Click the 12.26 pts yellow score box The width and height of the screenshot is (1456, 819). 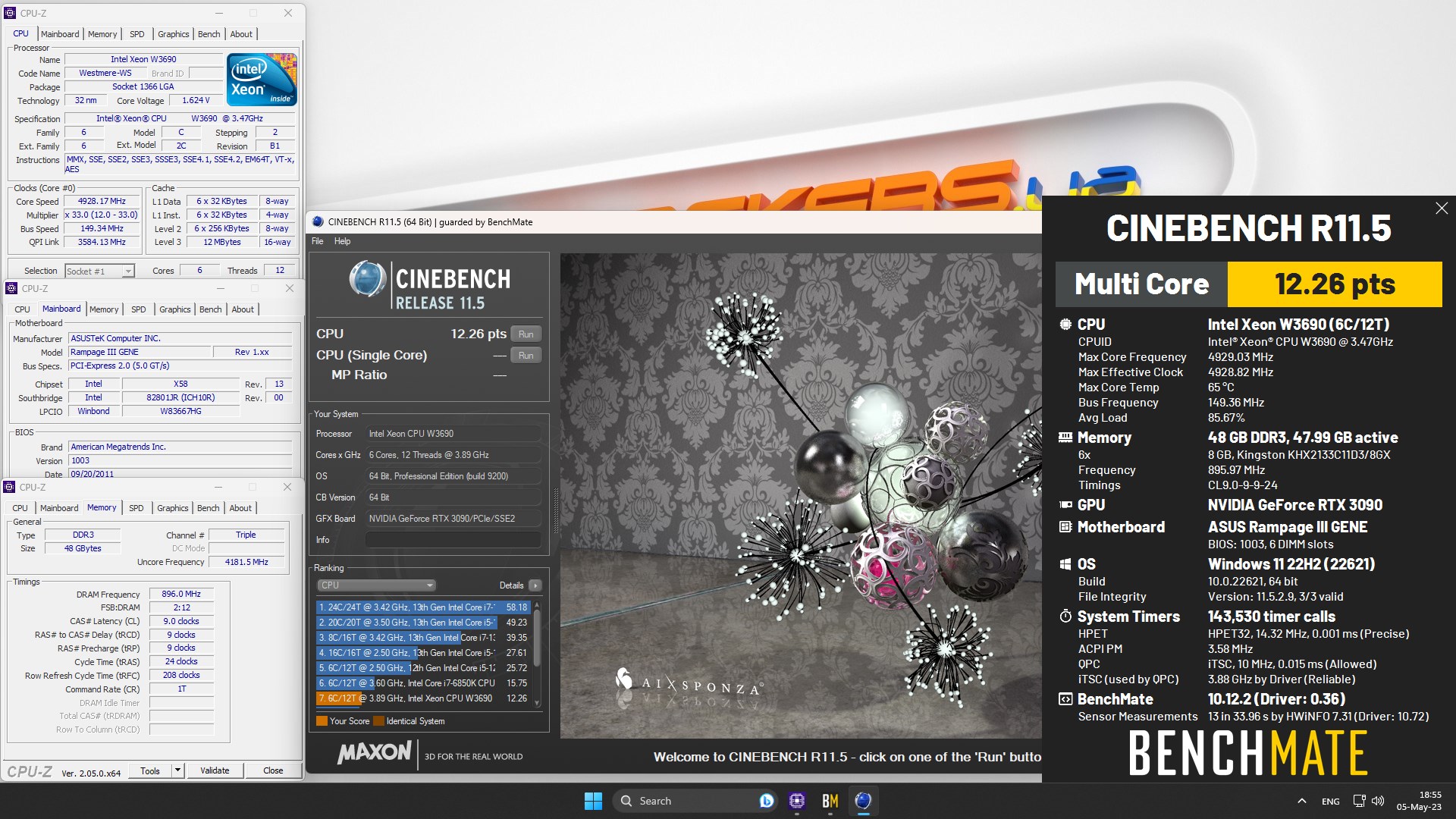[x=1335, y=284]
